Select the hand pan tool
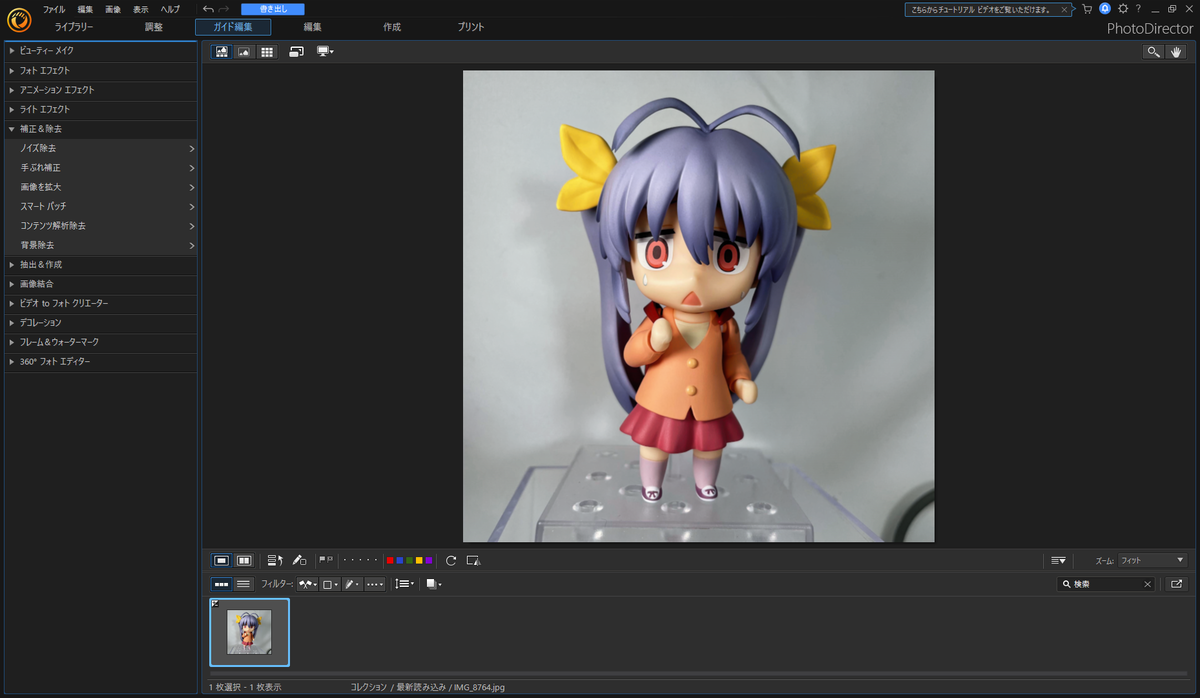 [x=1176, y=52]
